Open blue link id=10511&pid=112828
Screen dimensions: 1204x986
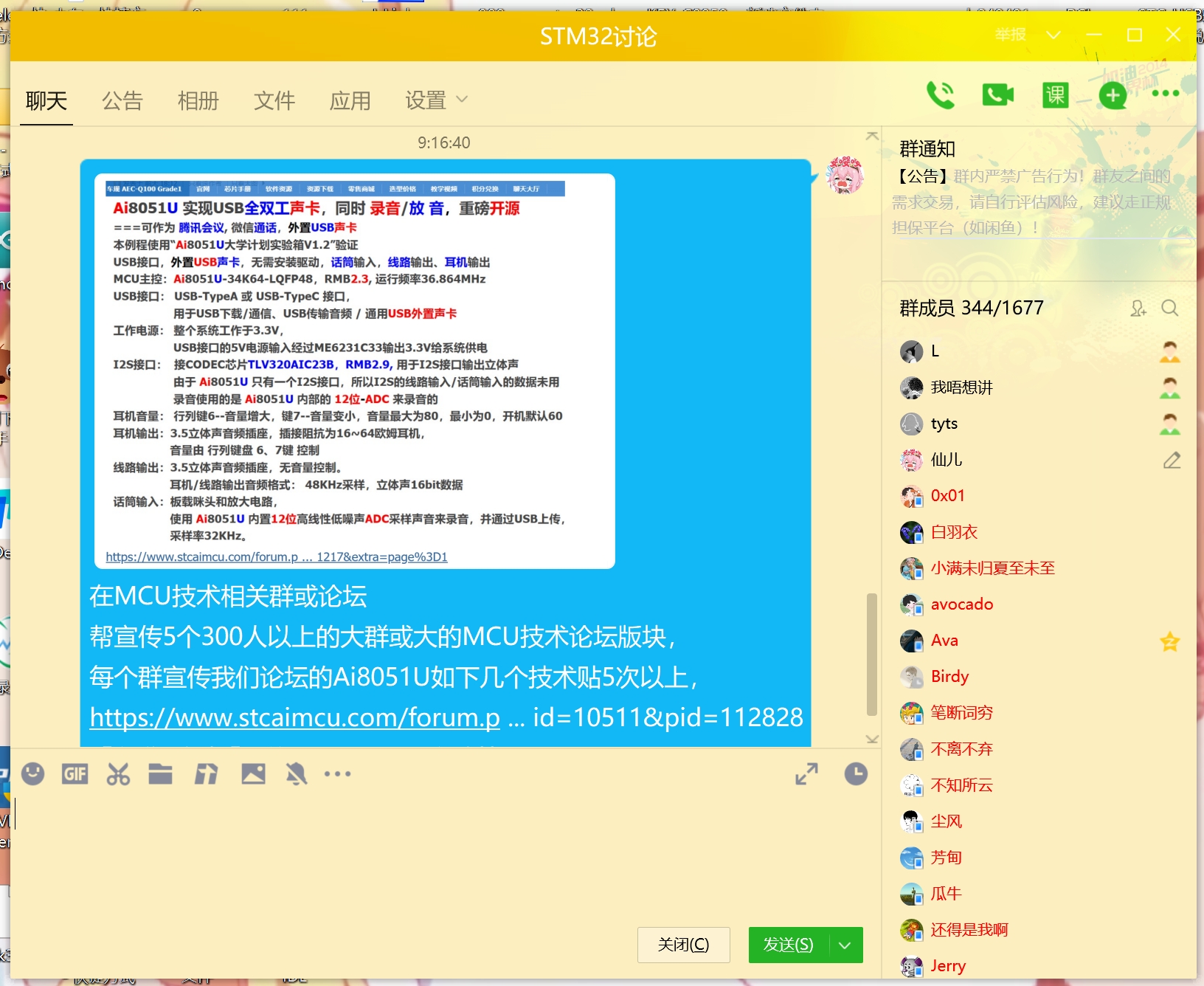[x=446, y=717]
